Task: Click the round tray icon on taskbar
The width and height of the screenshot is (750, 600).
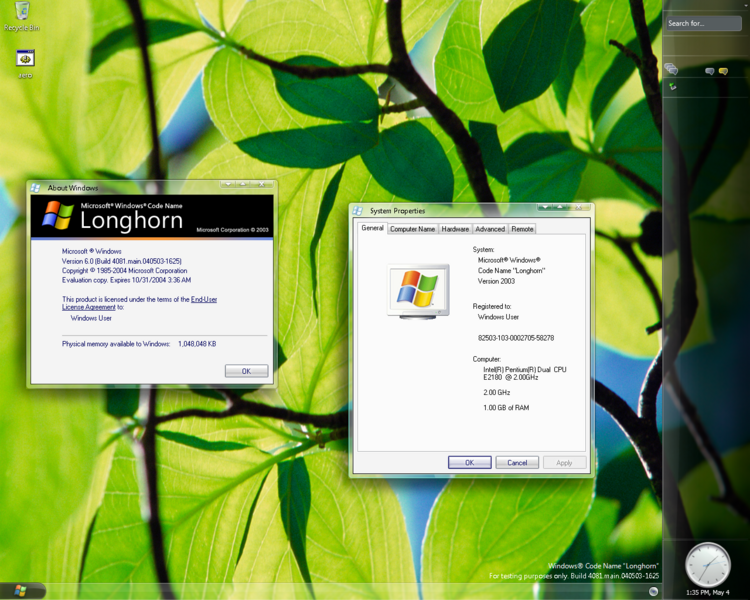Action: tap(653, 591)
